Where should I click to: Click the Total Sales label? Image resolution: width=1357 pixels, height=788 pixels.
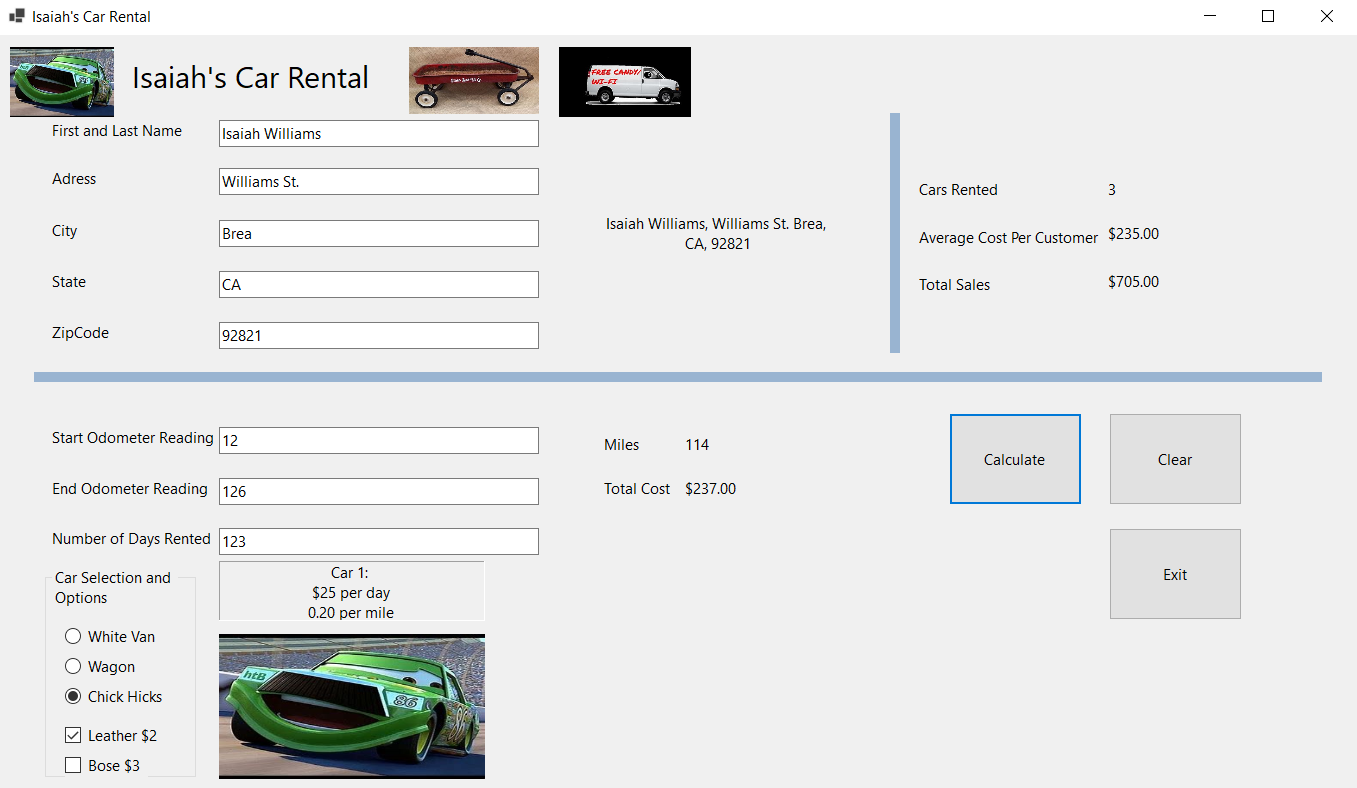click(x=955, y=285)
